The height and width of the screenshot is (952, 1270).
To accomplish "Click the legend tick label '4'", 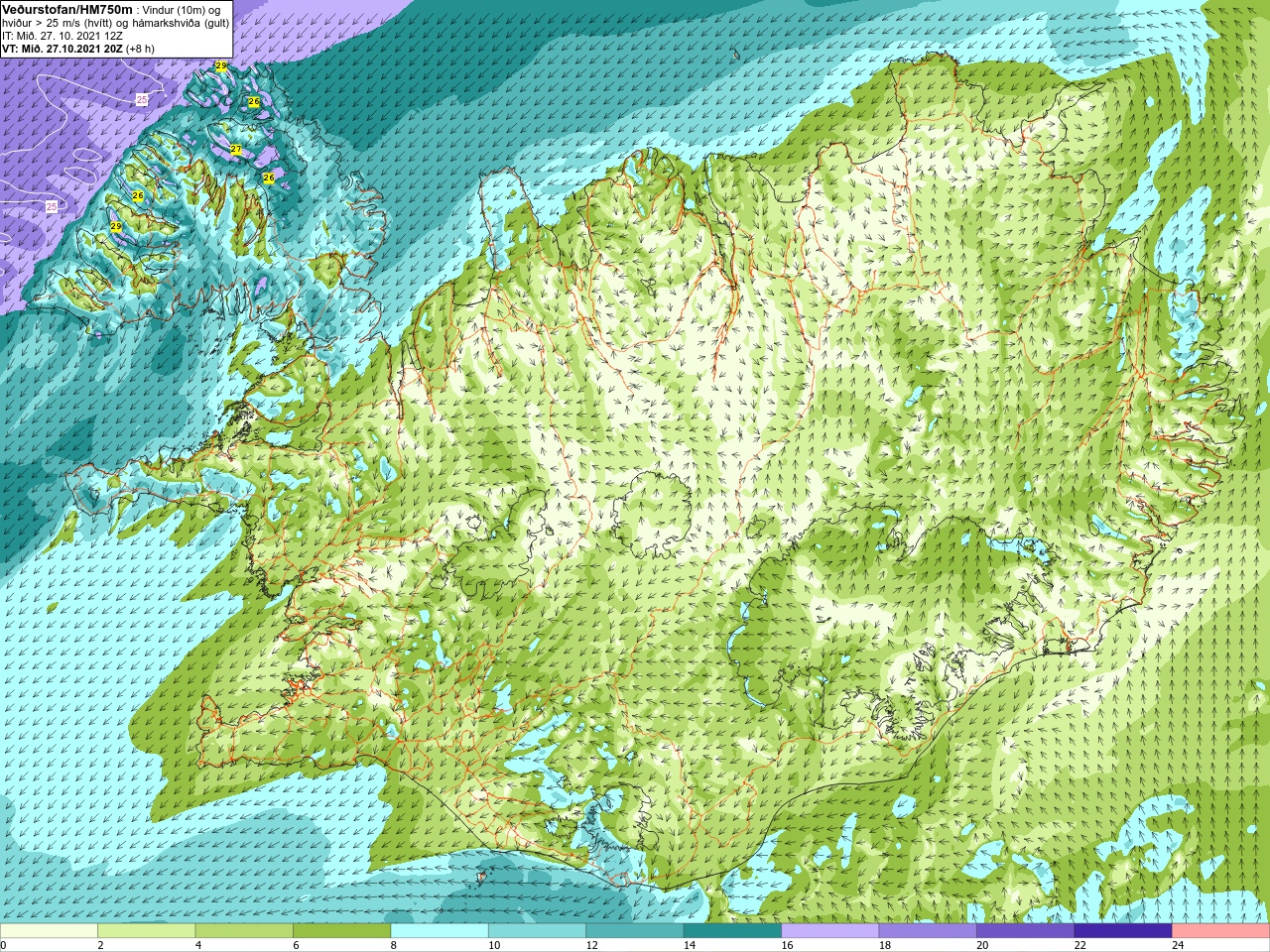I will click(198, 945).
